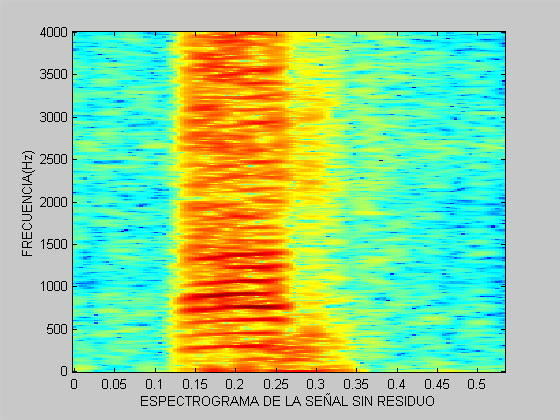
Task: Click the 0.2 time tick label
Action: pyautogui.click(x=235, y=384)
